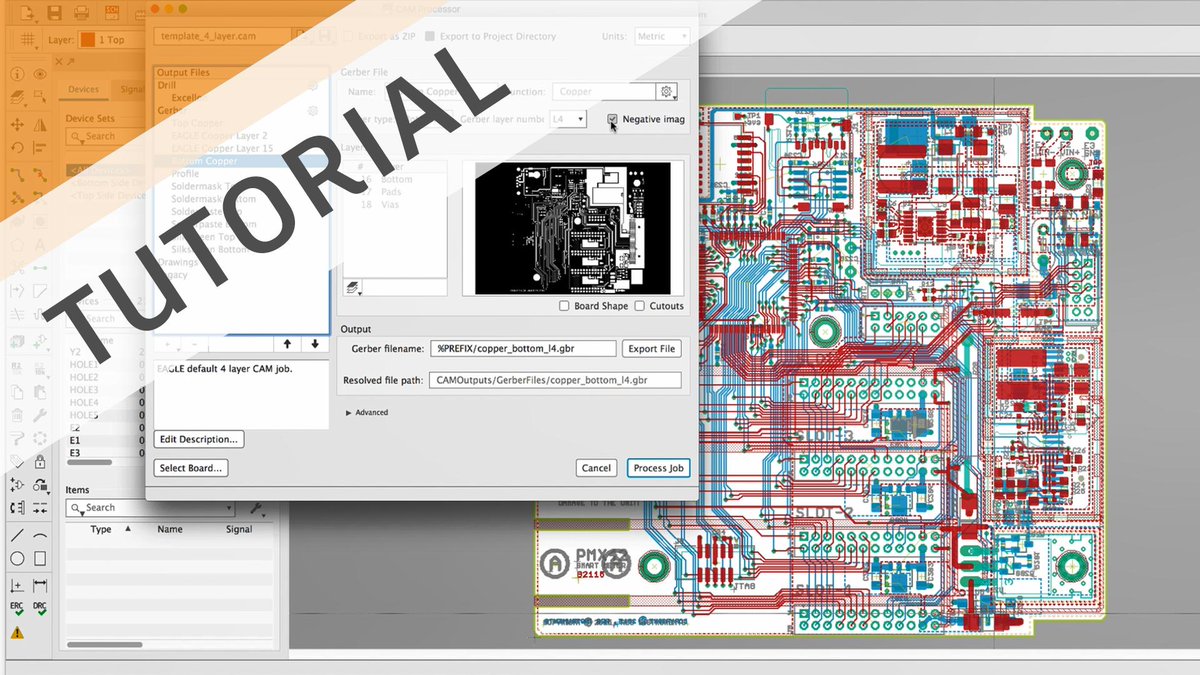
Task: Select the Line drawing tool
Action: (17, 535)
